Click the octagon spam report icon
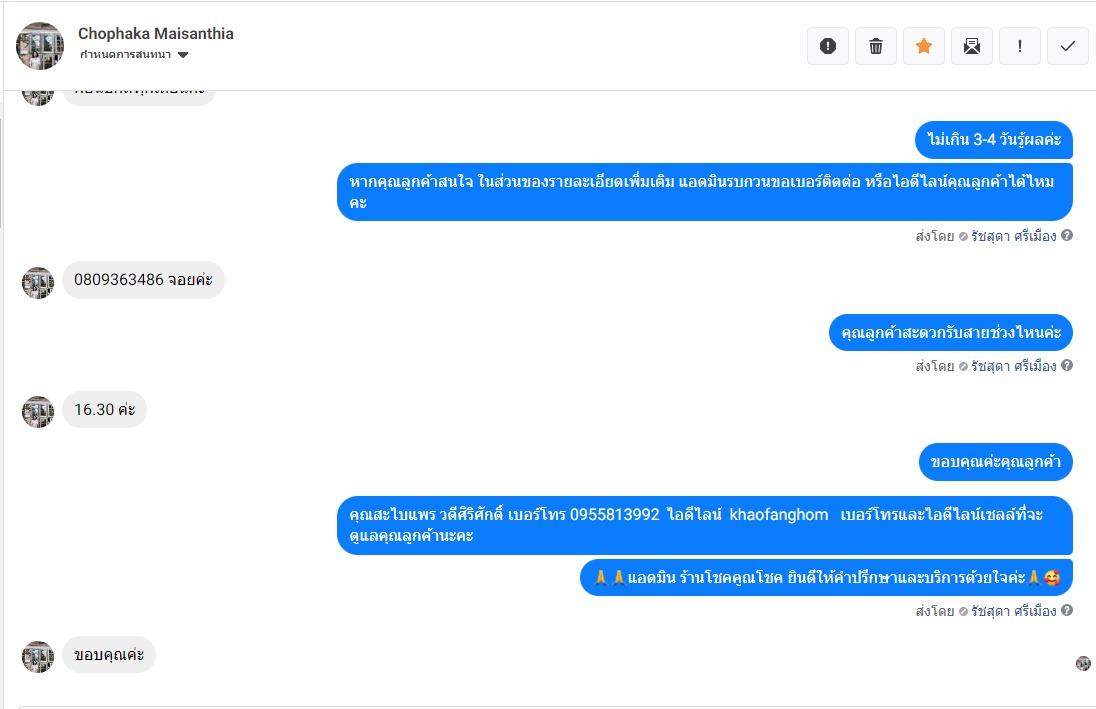This screenshot has width=1096, height=709. [x=827, y=46]
